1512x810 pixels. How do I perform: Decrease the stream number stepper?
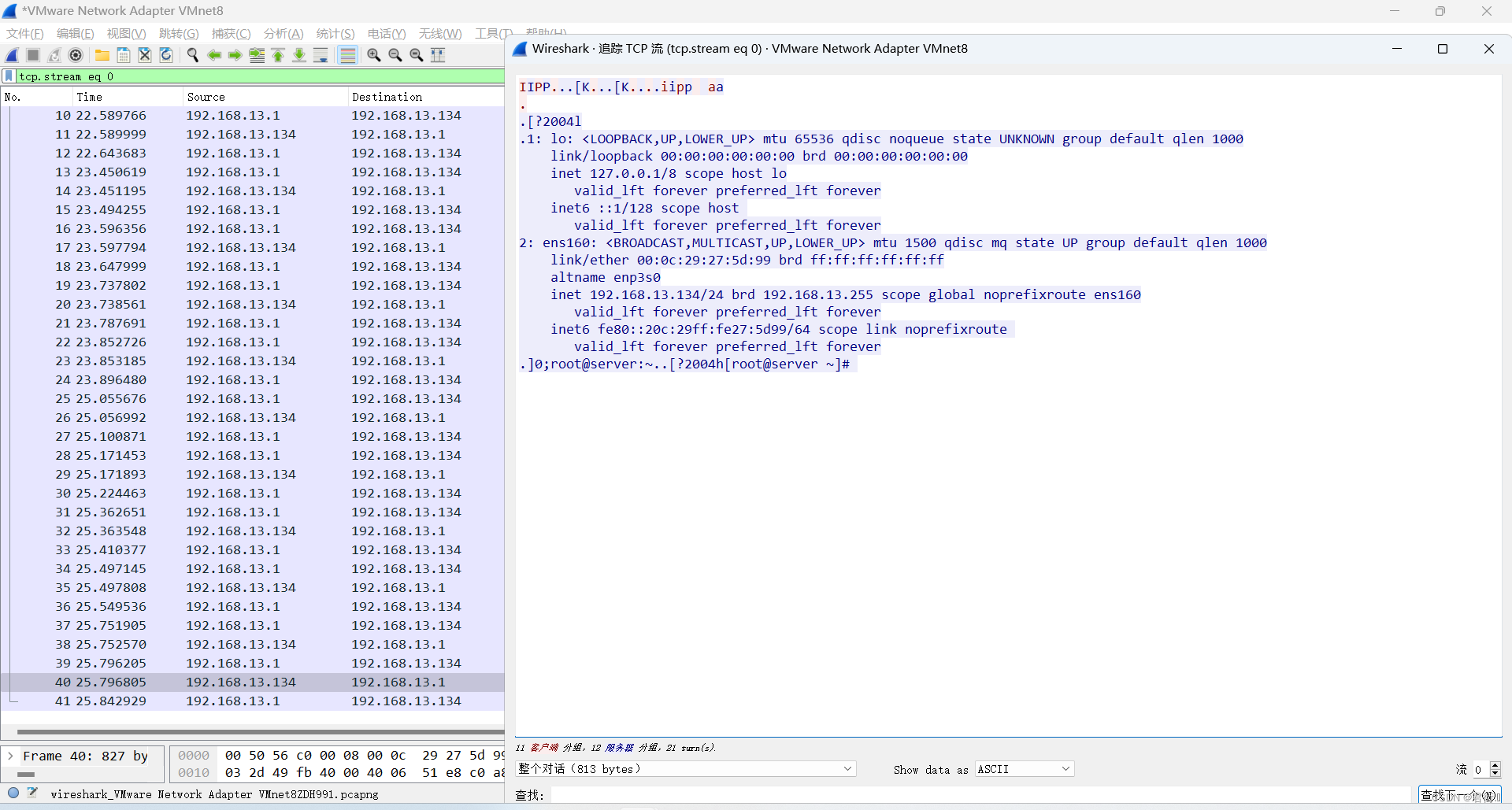click(1495, 773)
